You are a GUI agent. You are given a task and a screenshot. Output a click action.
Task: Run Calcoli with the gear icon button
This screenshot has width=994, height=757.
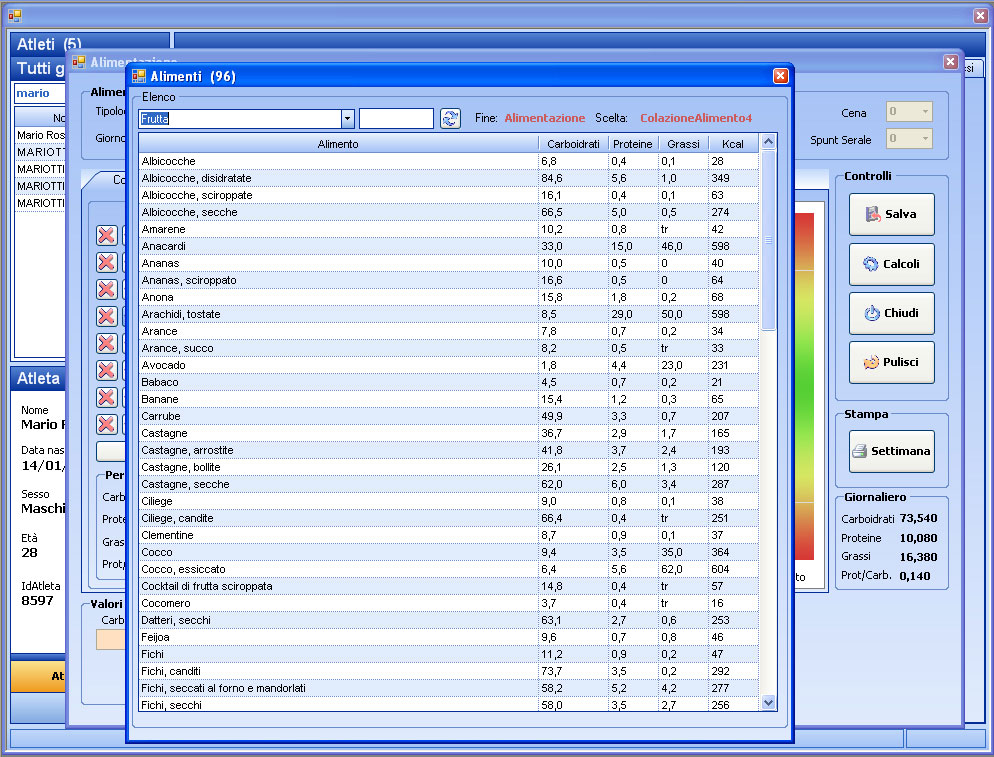click(891, 264)
